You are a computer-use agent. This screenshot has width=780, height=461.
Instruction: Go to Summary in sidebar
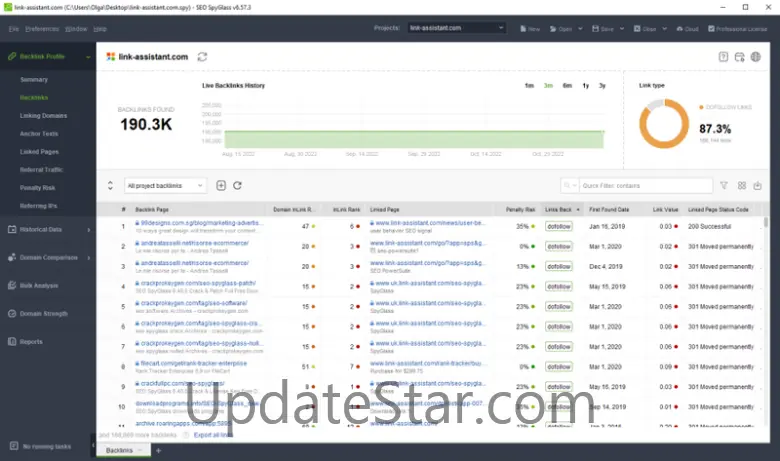[x=34, y=80]
